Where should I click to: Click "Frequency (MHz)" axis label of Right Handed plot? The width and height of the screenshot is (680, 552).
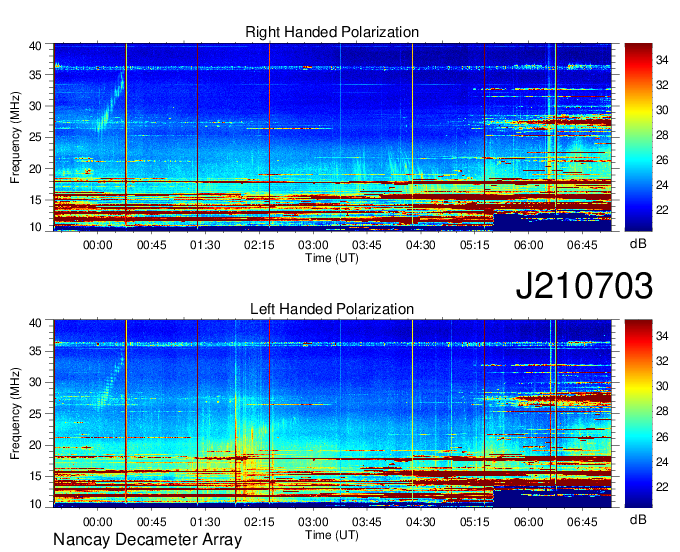pyautogui.click(x=16, y=137)
